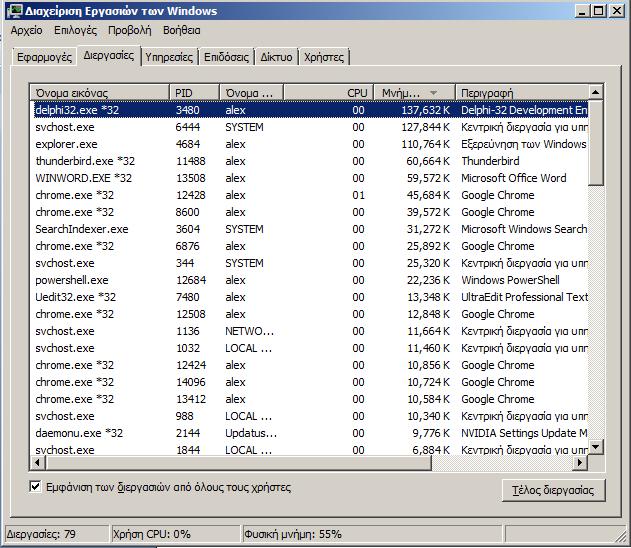
Task: Click the Microsoft Office Word description
Action: click(x=513, y=178)
